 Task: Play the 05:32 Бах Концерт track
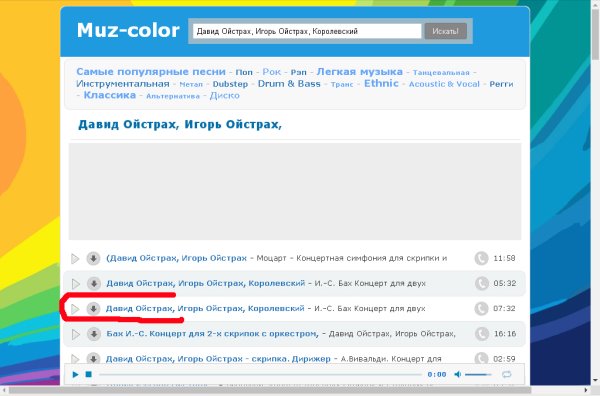[75, 284]
